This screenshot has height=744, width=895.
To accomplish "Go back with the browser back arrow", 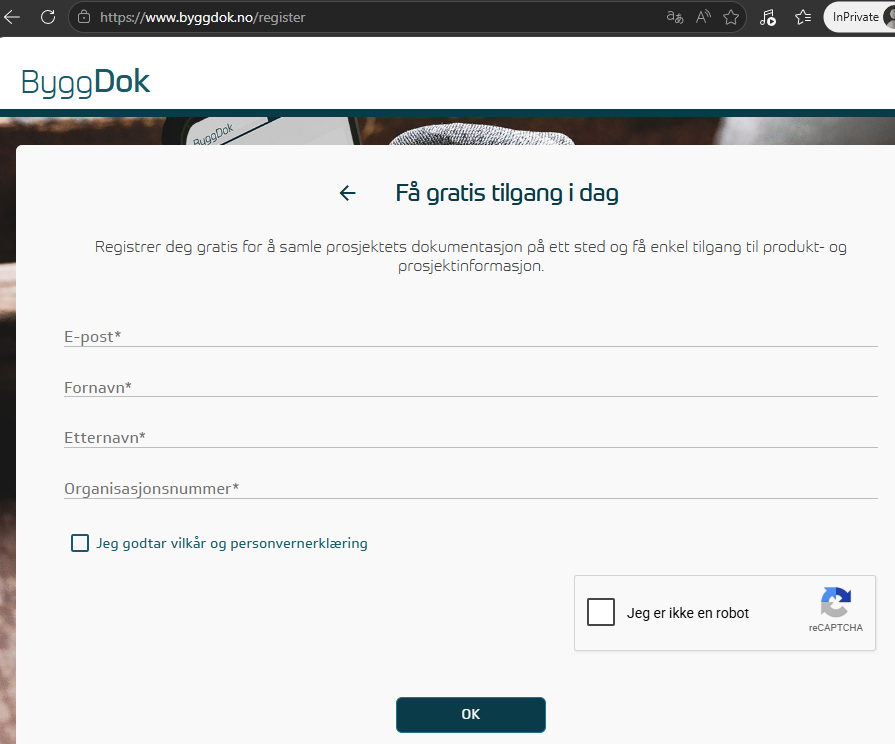I will pos(11,17).
